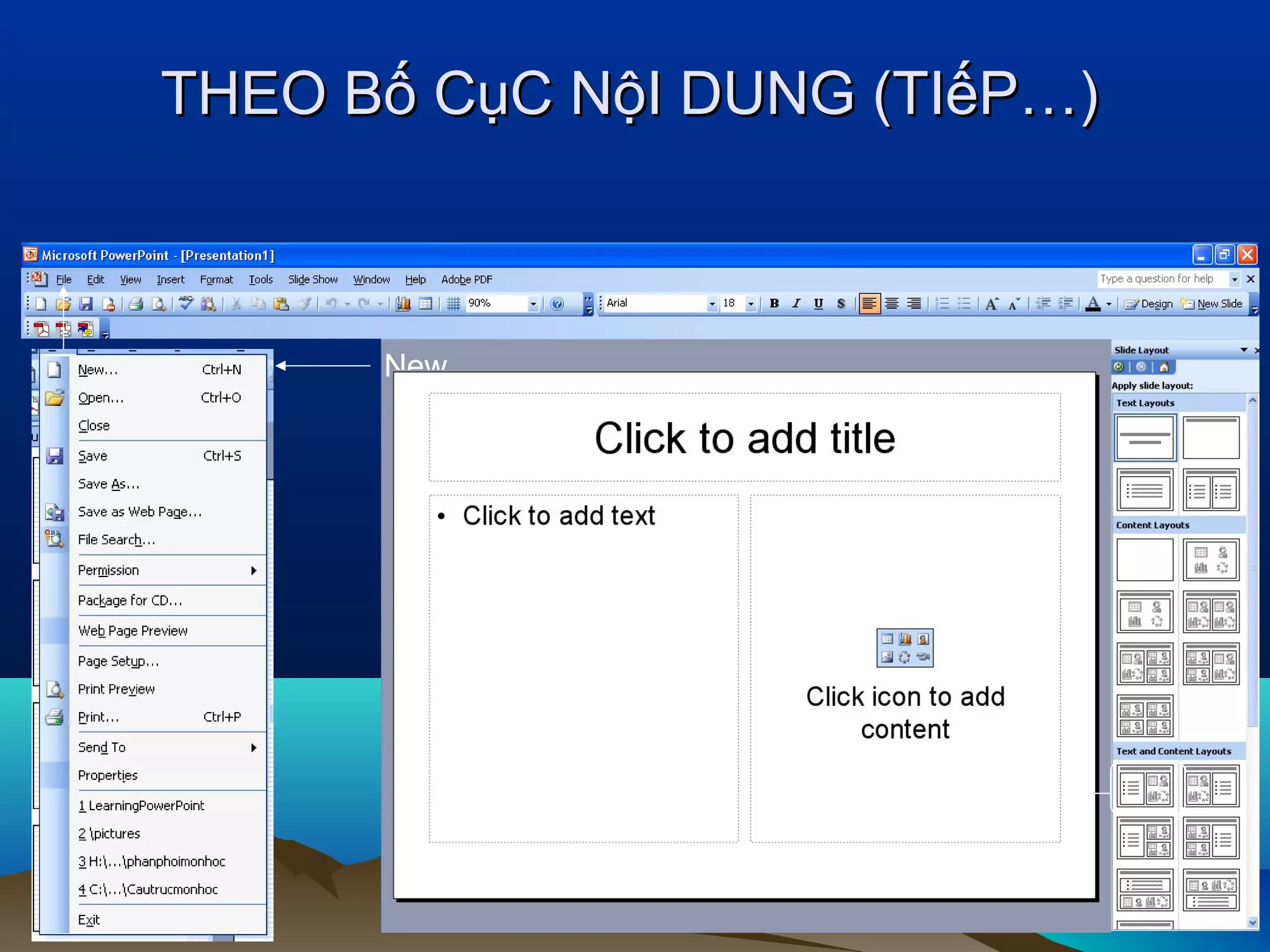
Task: Toggle Numbering list formatting
Action: 942,304
